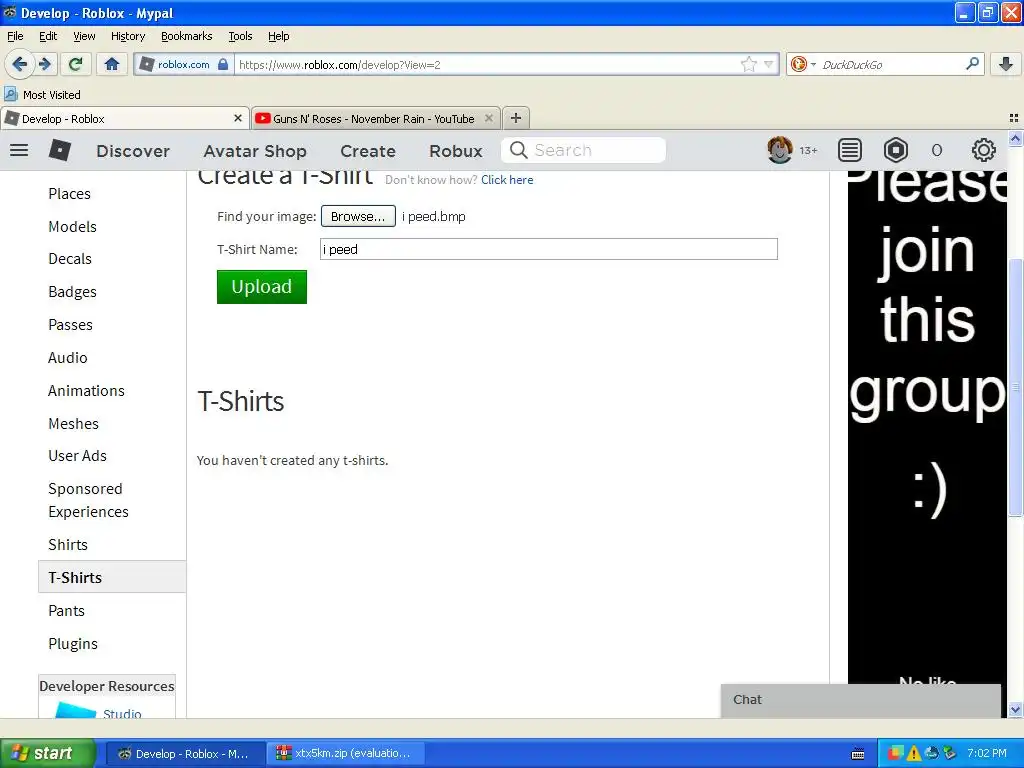Open Models in the sidebar
1024x768 pixels.
click(72, 227)
